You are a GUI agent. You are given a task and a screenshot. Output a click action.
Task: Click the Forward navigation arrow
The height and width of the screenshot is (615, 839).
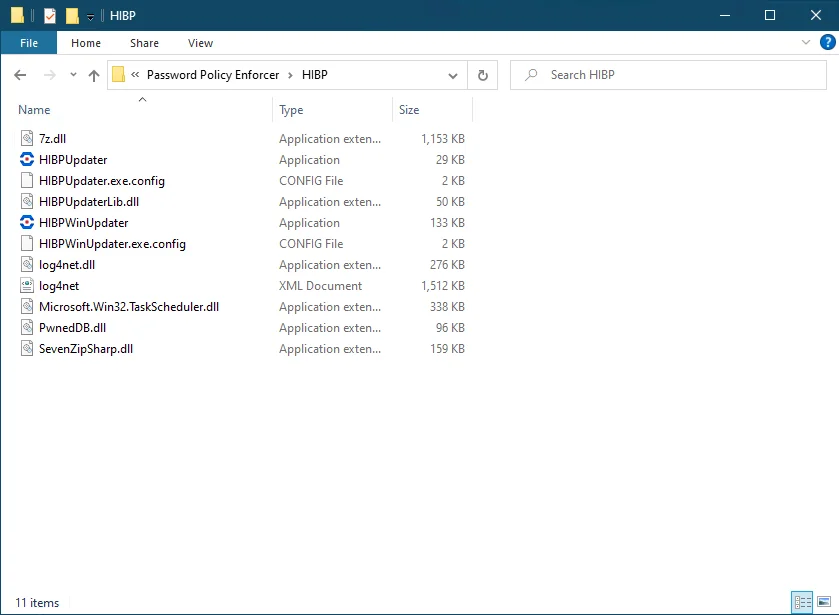pyautogui.click(x=50, y=75)
